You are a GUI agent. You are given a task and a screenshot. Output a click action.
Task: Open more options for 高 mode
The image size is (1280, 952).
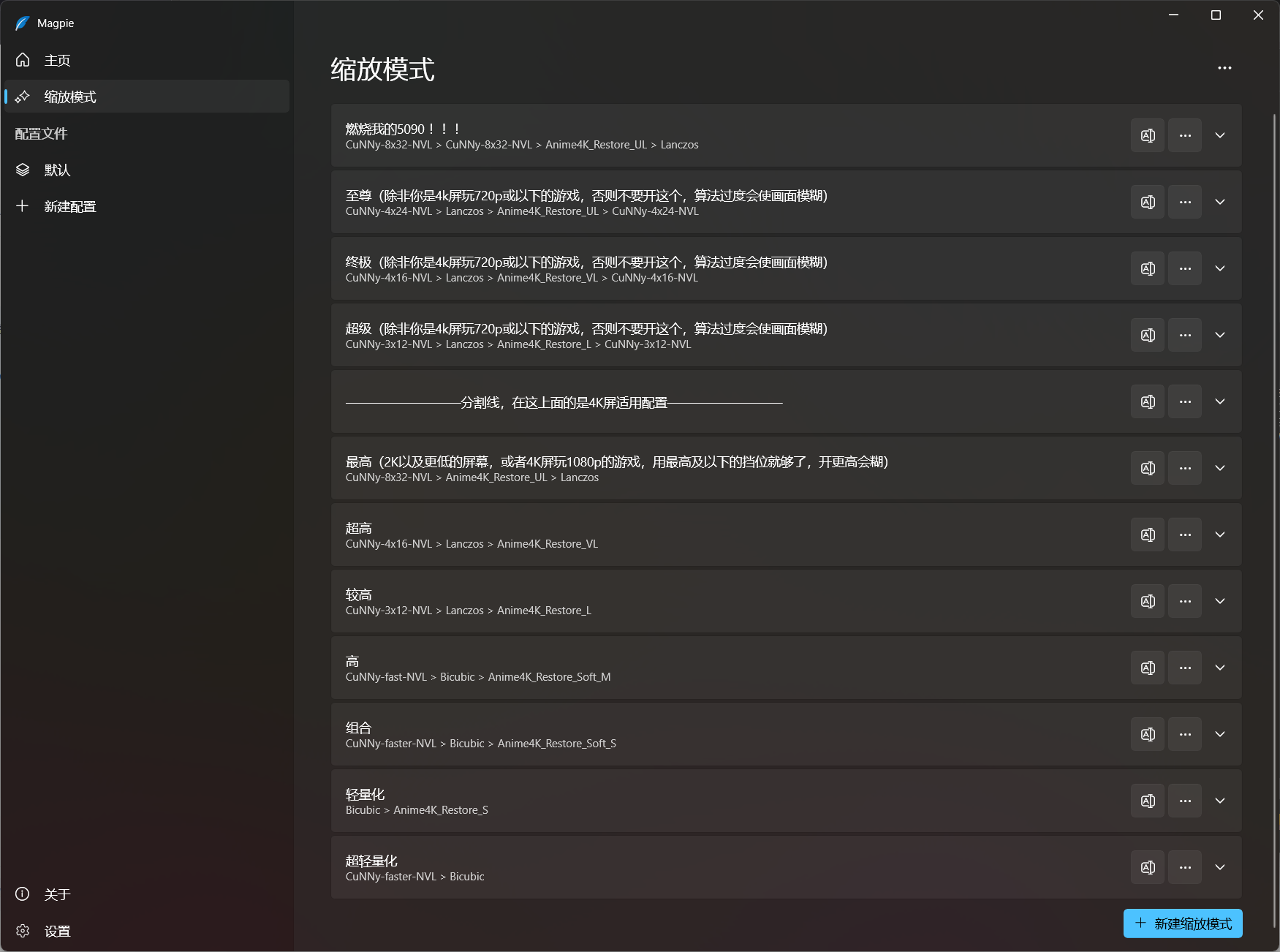(1185, 668)
